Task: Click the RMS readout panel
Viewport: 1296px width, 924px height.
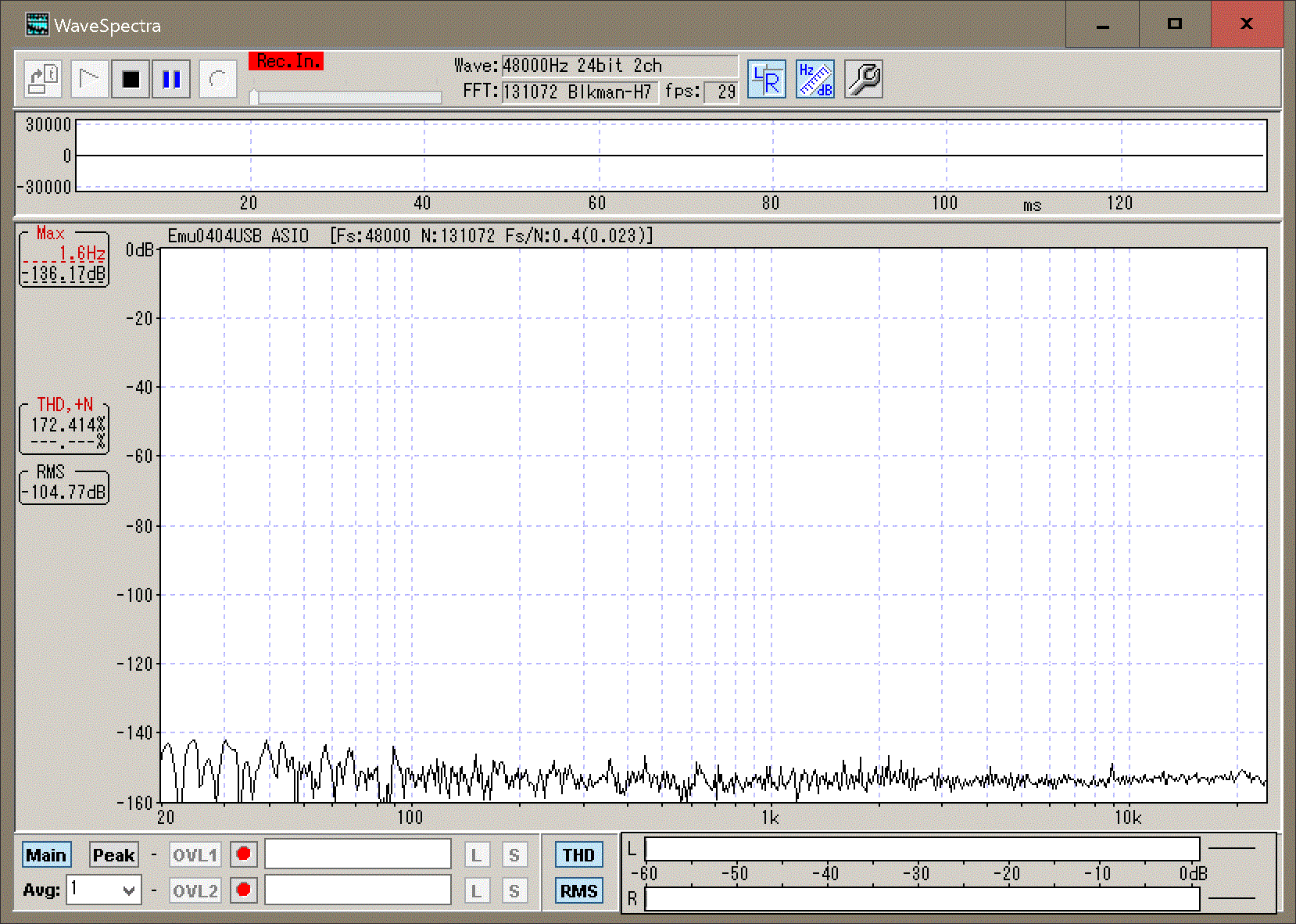Action: tap(64, 486)
